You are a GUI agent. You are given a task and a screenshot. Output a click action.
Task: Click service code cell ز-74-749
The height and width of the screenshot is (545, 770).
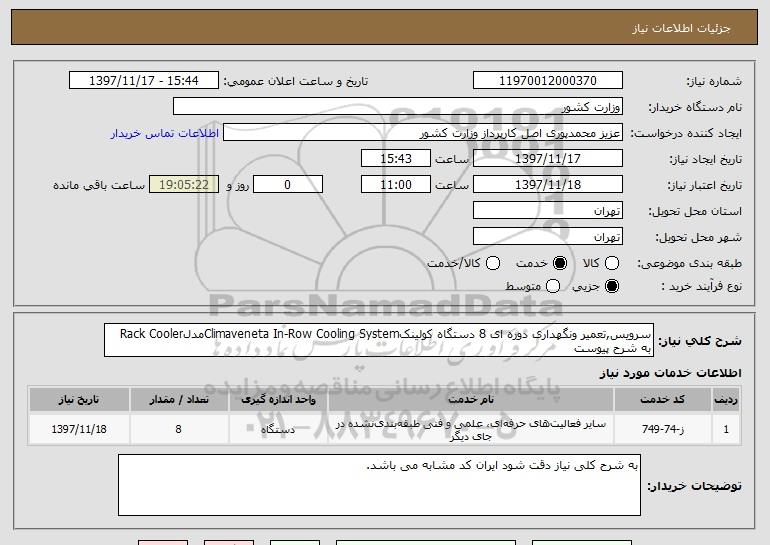pos(662,430)
